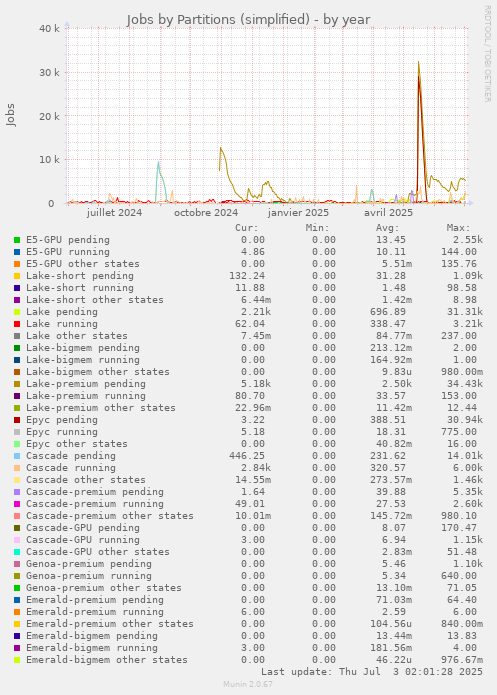
Task: Click the 'Cascade-premium other states' legend label
Action: click(110, 515)
